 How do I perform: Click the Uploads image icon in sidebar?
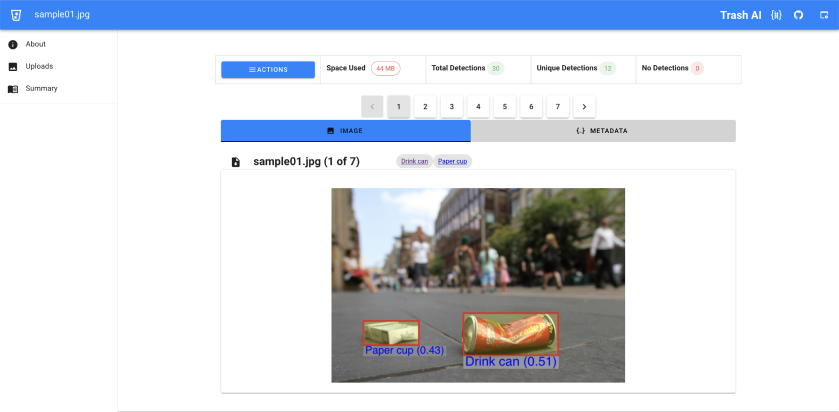(13, 67)
